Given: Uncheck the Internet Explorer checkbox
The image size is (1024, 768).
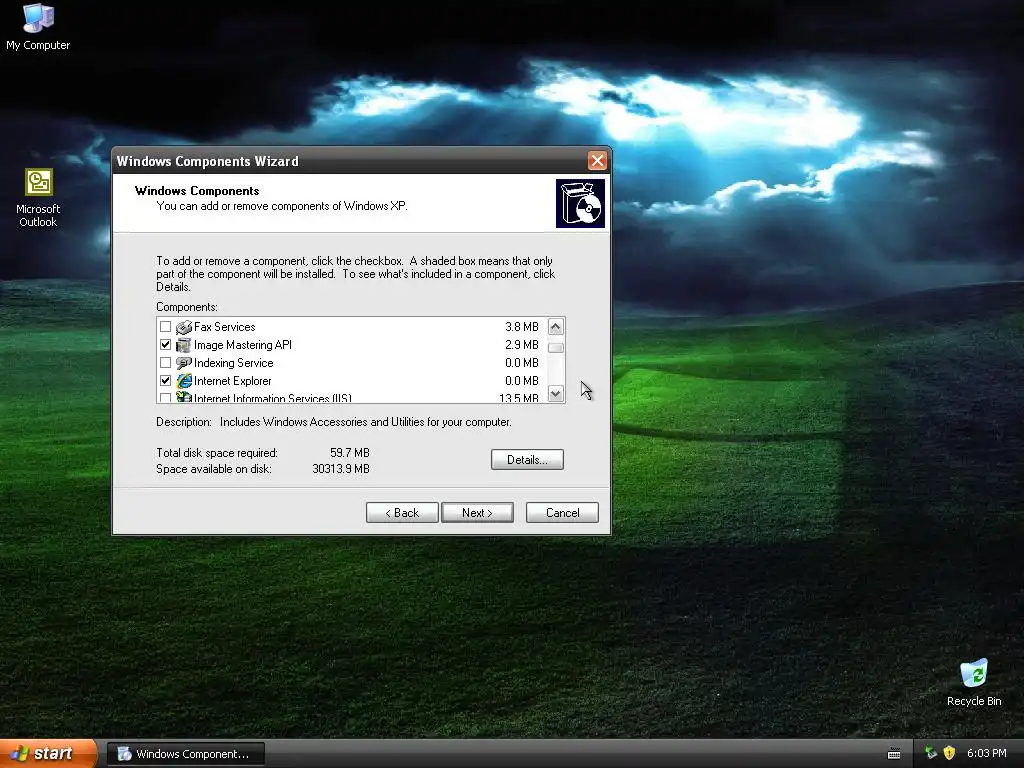Looking at the screenshot, I should (x=166, y=381).
